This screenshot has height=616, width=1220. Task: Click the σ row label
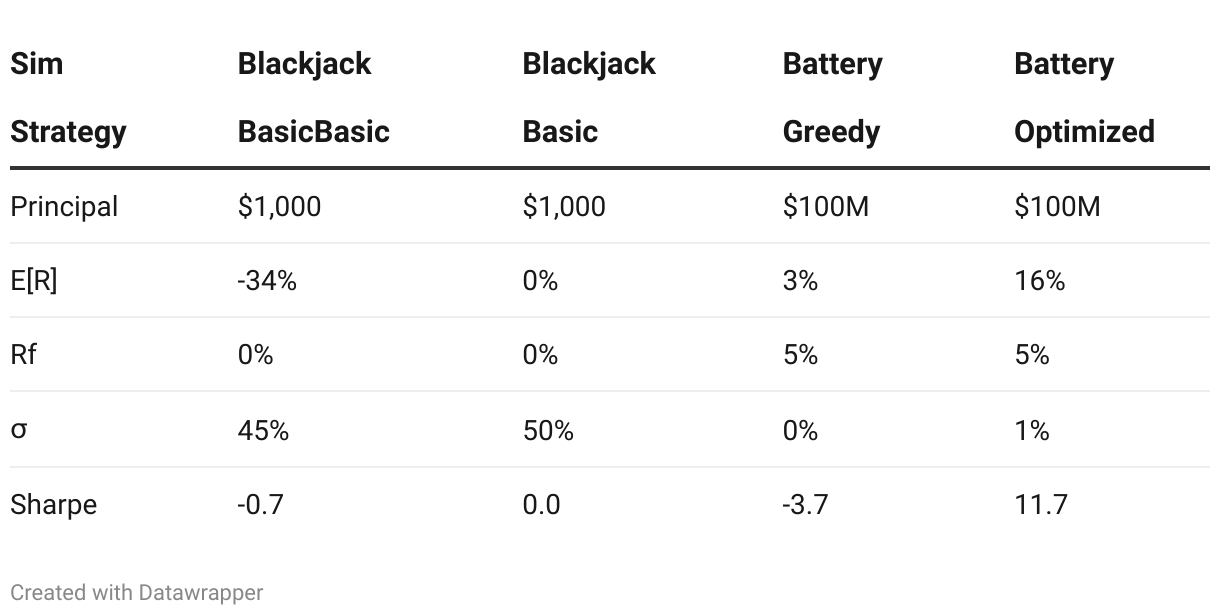19,431
